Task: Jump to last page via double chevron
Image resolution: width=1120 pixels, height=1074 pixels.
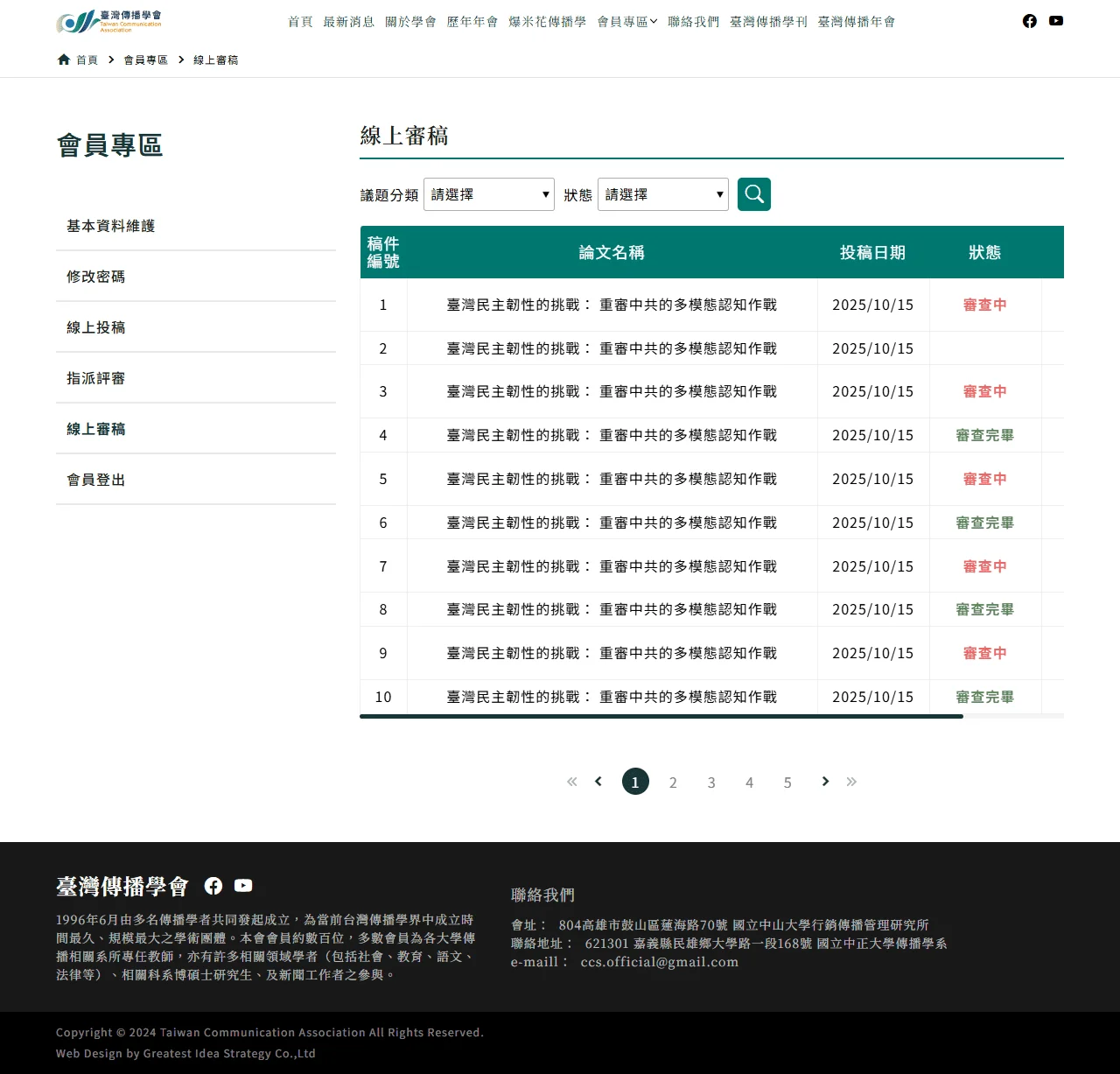Action: coord(850,781)
